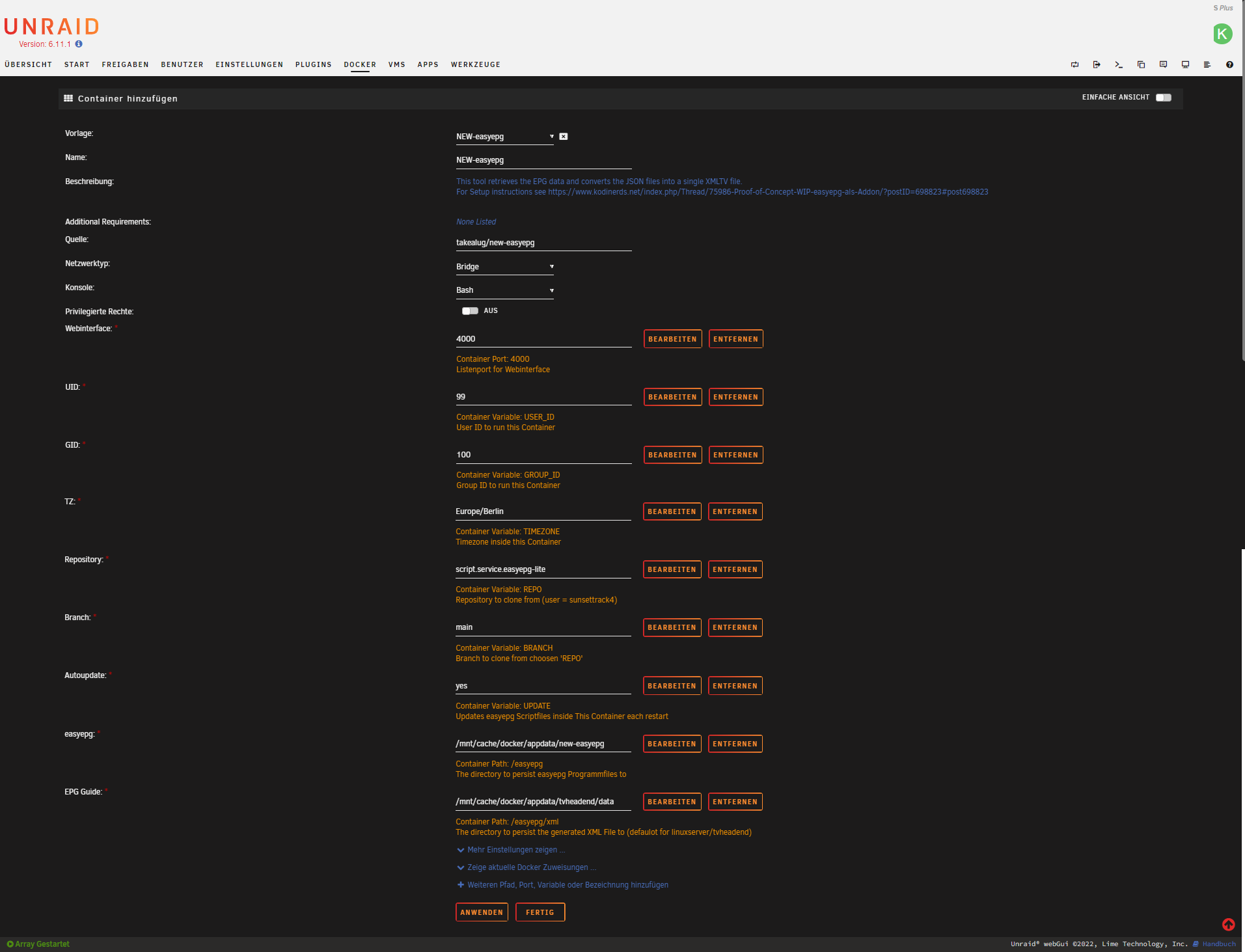Viewport: 1245px width, 952px height.
Task: Click the Name input field
Action: (x=543, y=160)
